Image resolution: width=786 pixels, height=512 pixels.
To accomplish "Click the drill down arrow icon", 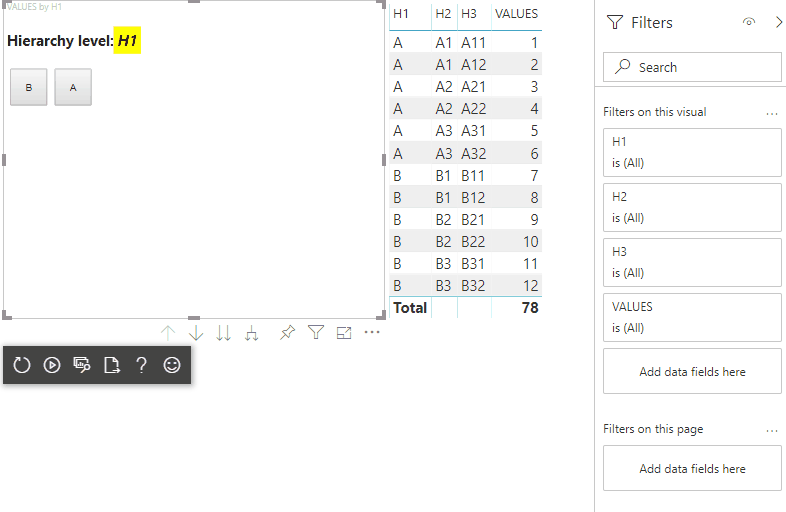I will tap(196, 333).
